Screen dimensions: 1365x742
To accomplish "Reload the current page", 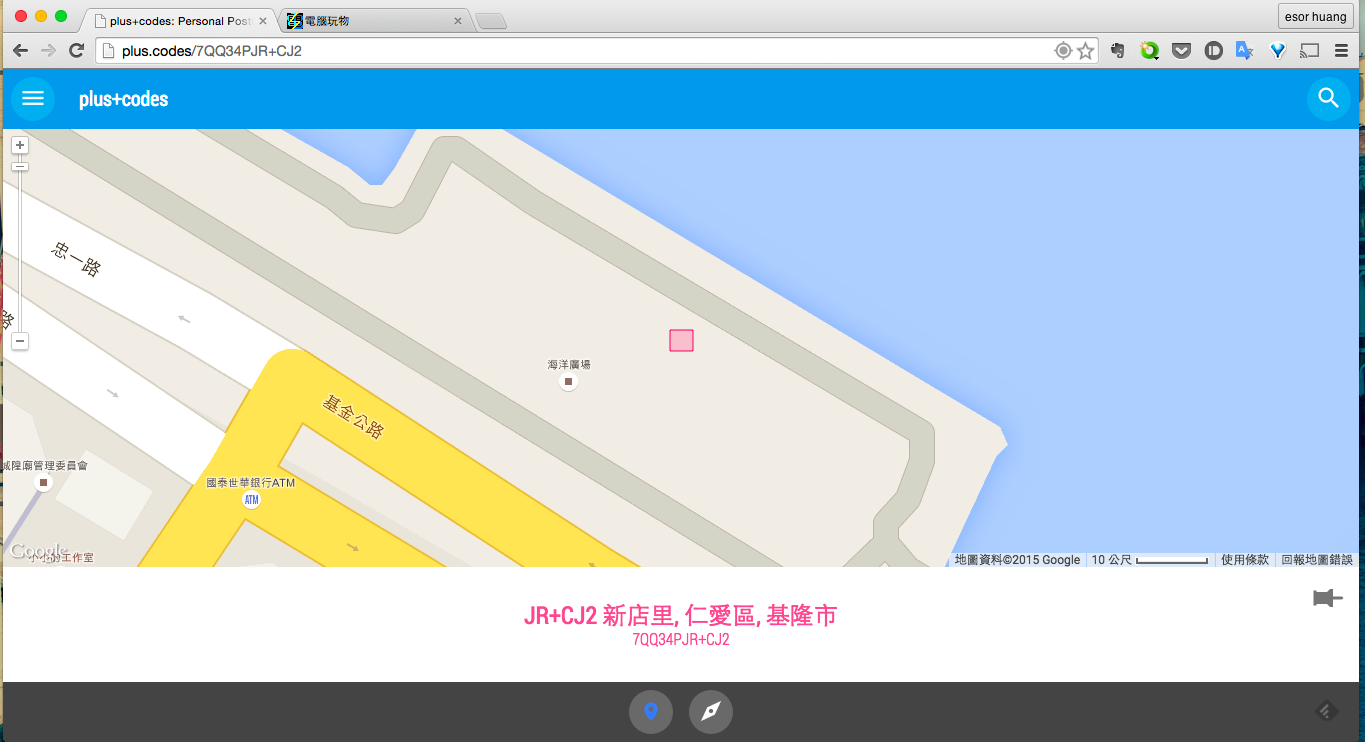I will (x=76, y=50).
